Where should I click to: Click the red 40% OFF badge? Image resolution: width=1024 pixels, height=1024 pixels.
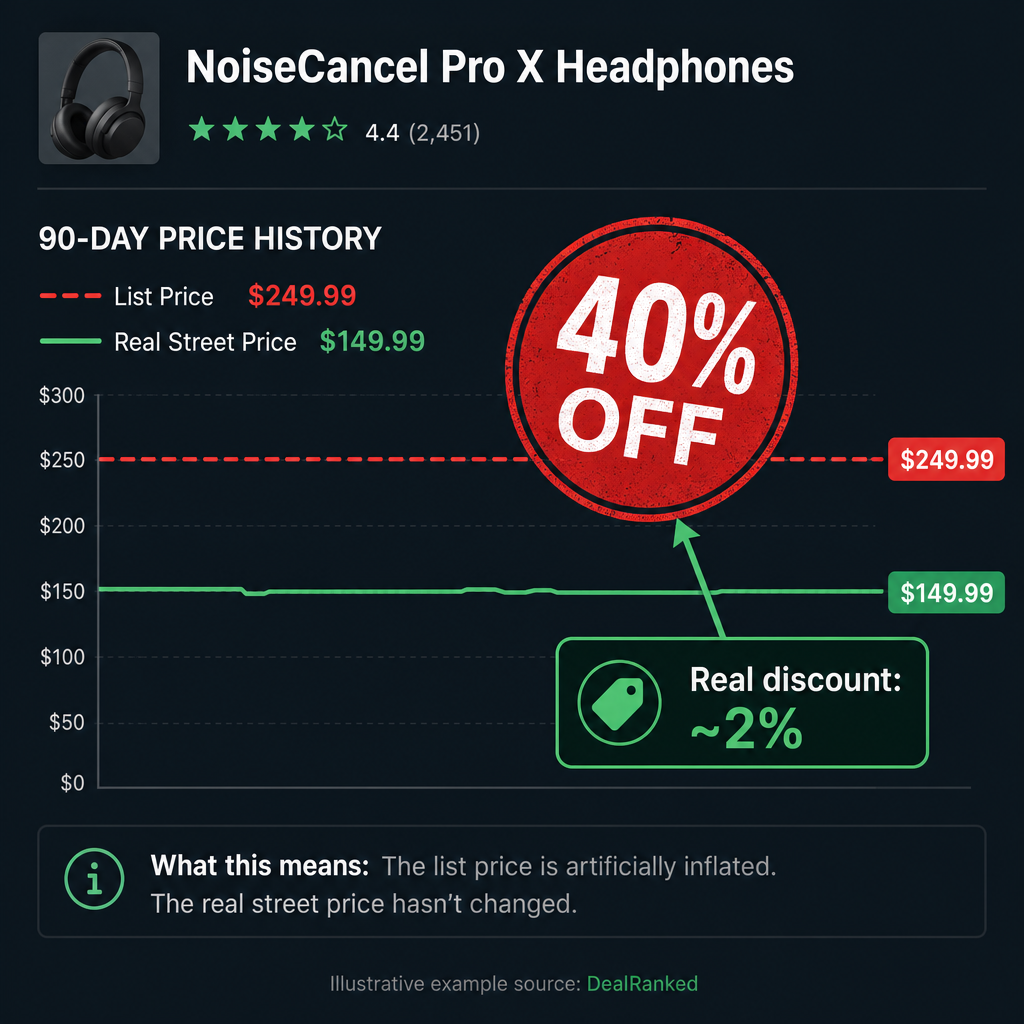tap(651, 369)
